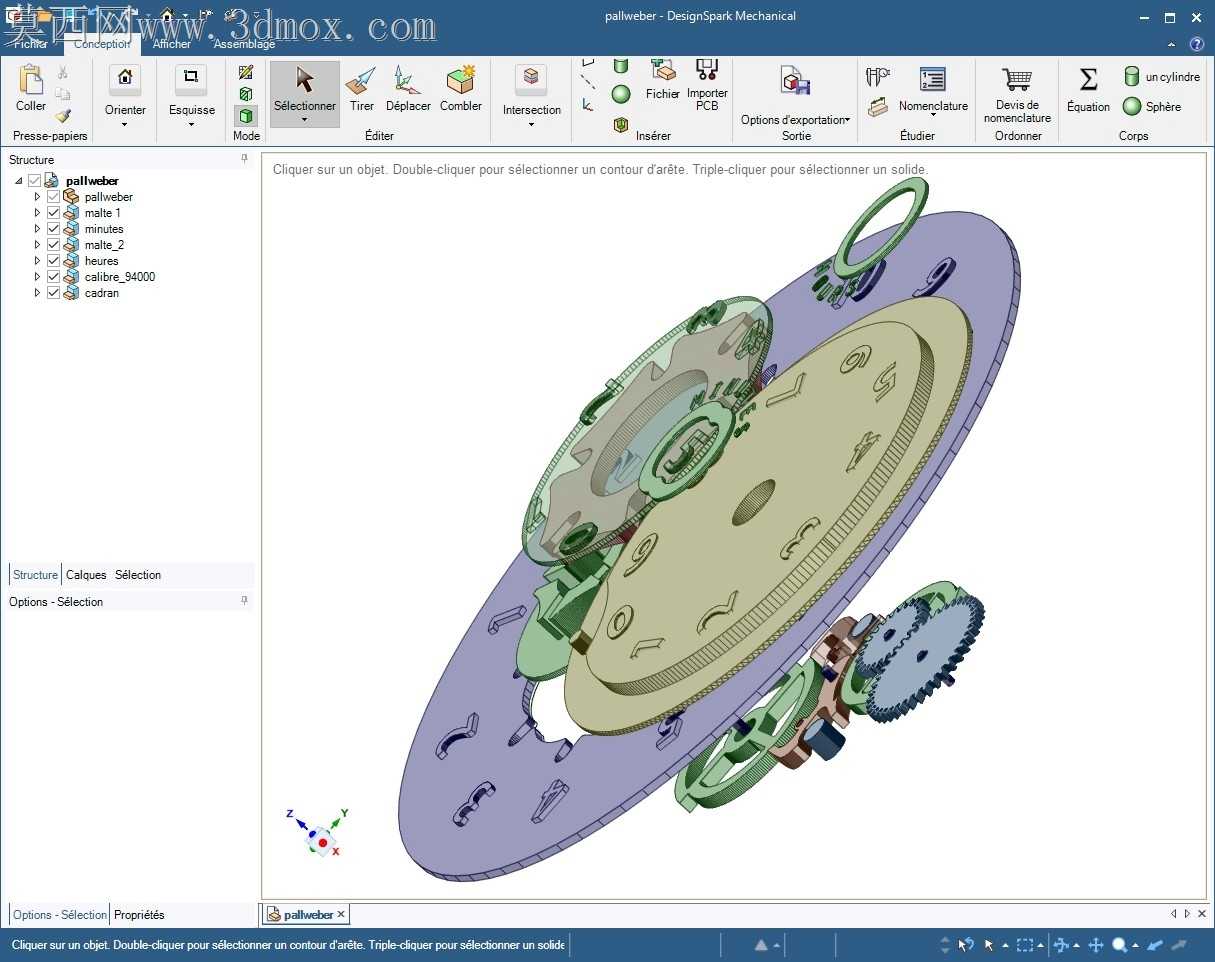Switch to the Calques panel tab
The width and height of the screenshot is (1215, 962).
pyautogui.click(x=86, y=575)
